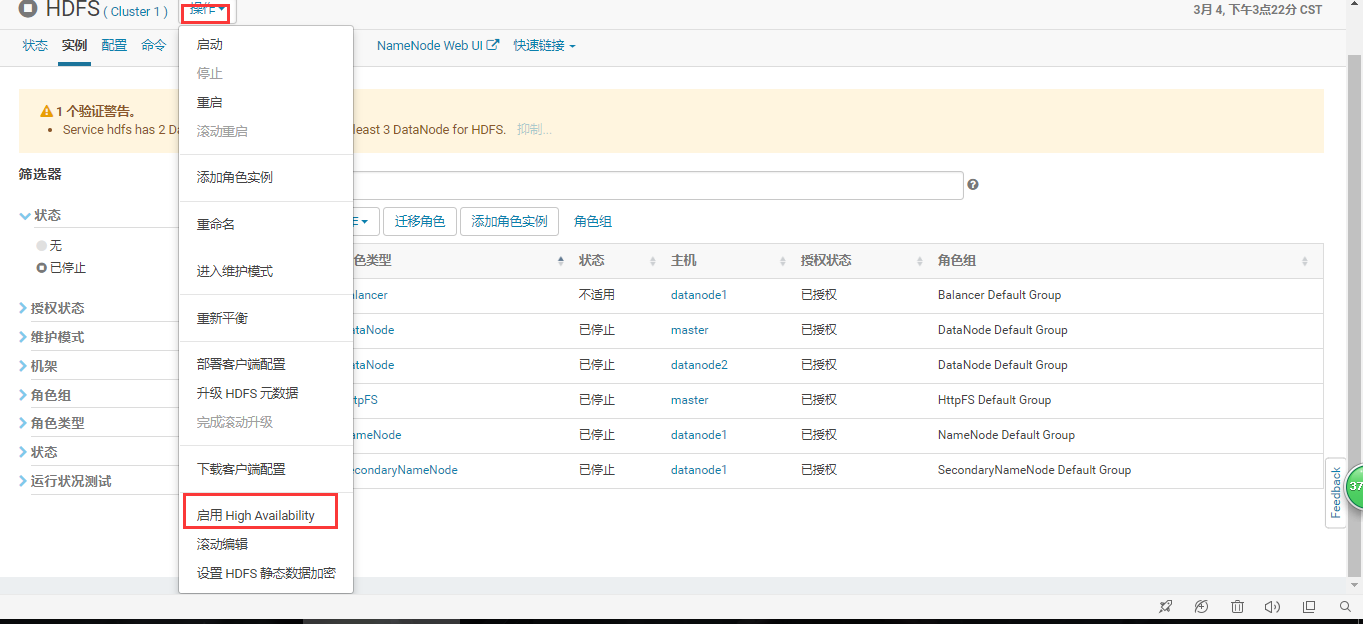Open the datanode2 host link
The width and height of the screenshot is (1363, 624).
point(699,365)
